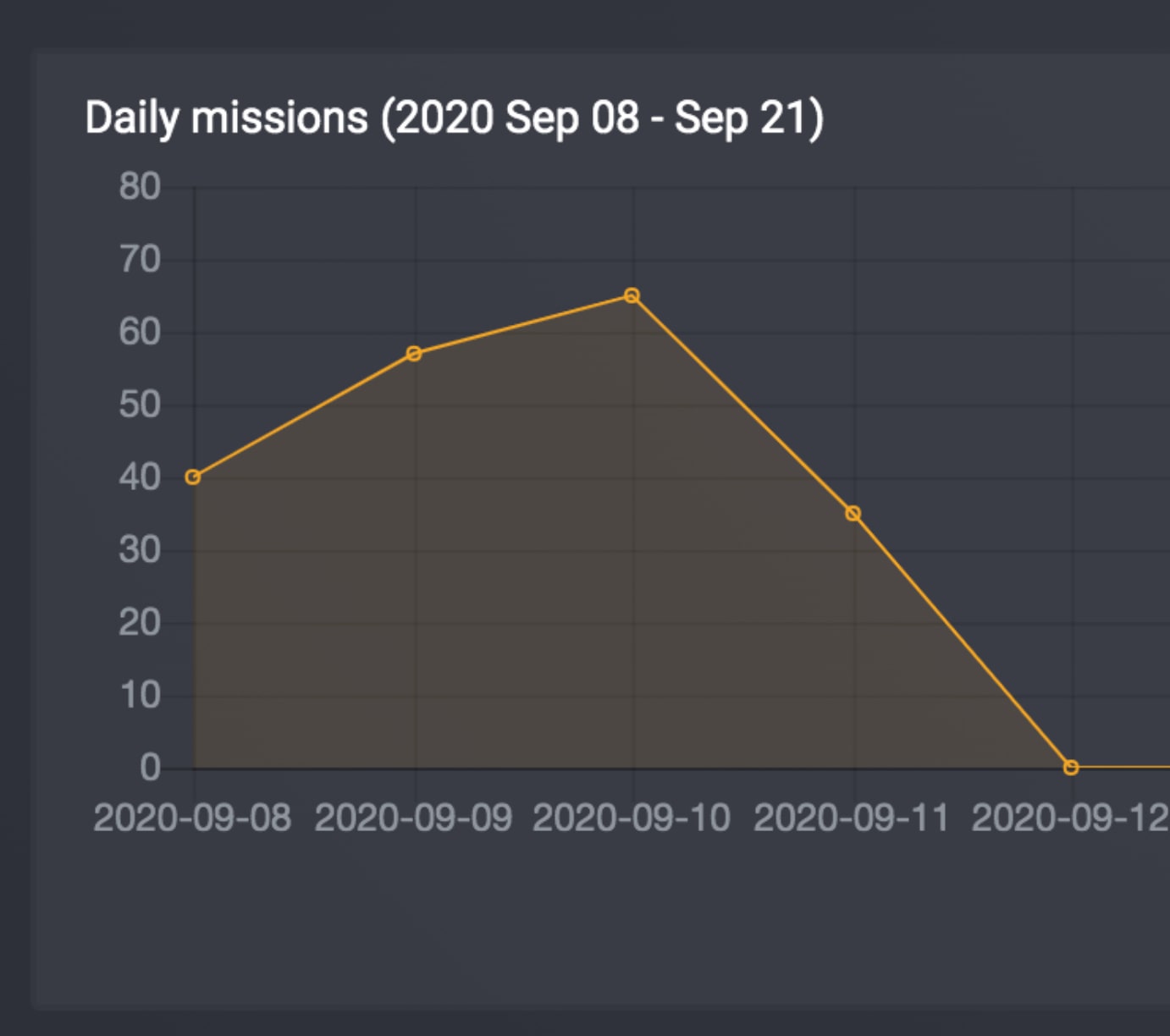Image resolution: width=1170 pixels, height=1036 pixels.
Task: Click the data point for 2020-09-08
Action: click(193, 477)
